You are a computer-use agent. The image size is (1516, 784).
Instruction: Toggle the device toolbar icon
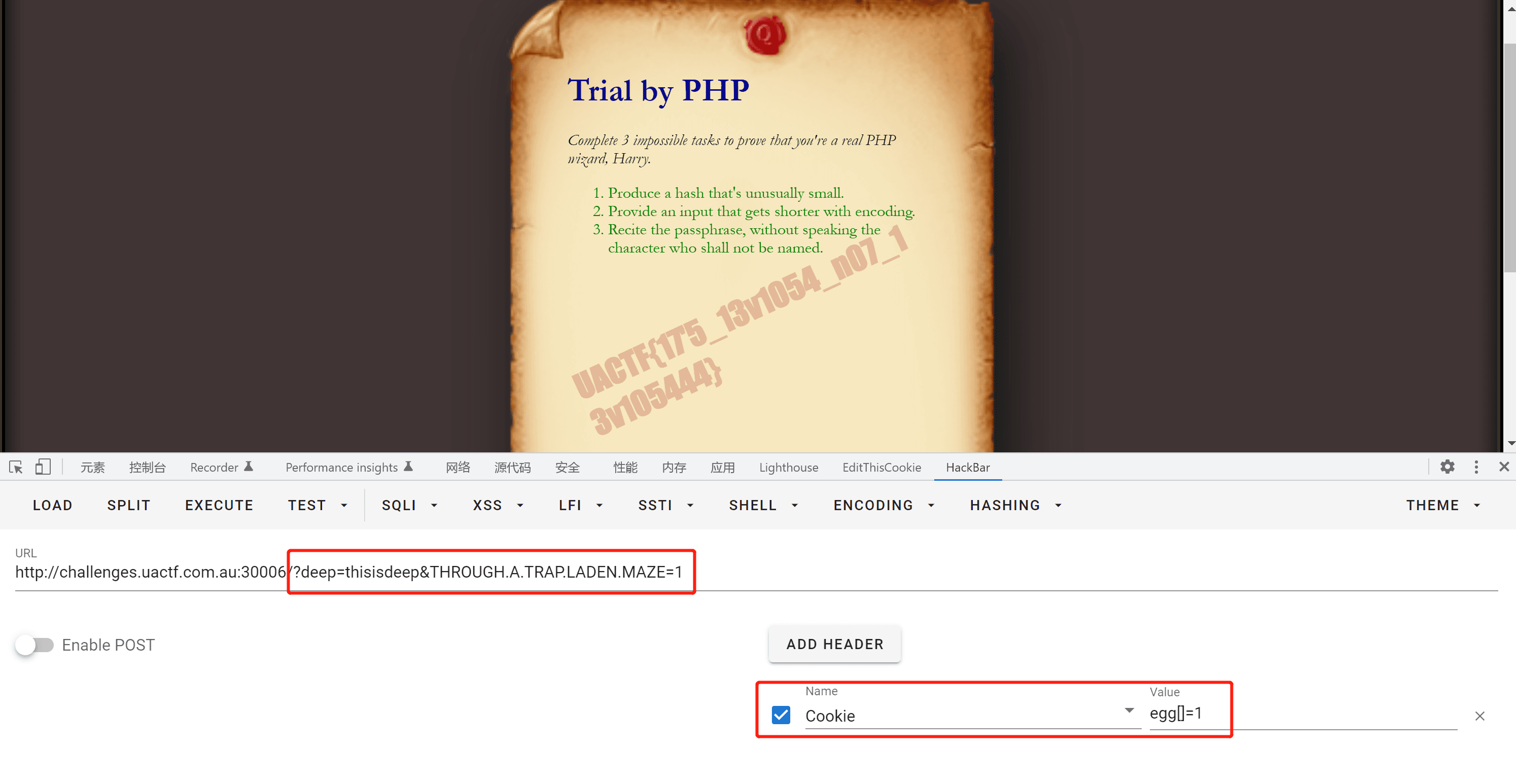43,467
